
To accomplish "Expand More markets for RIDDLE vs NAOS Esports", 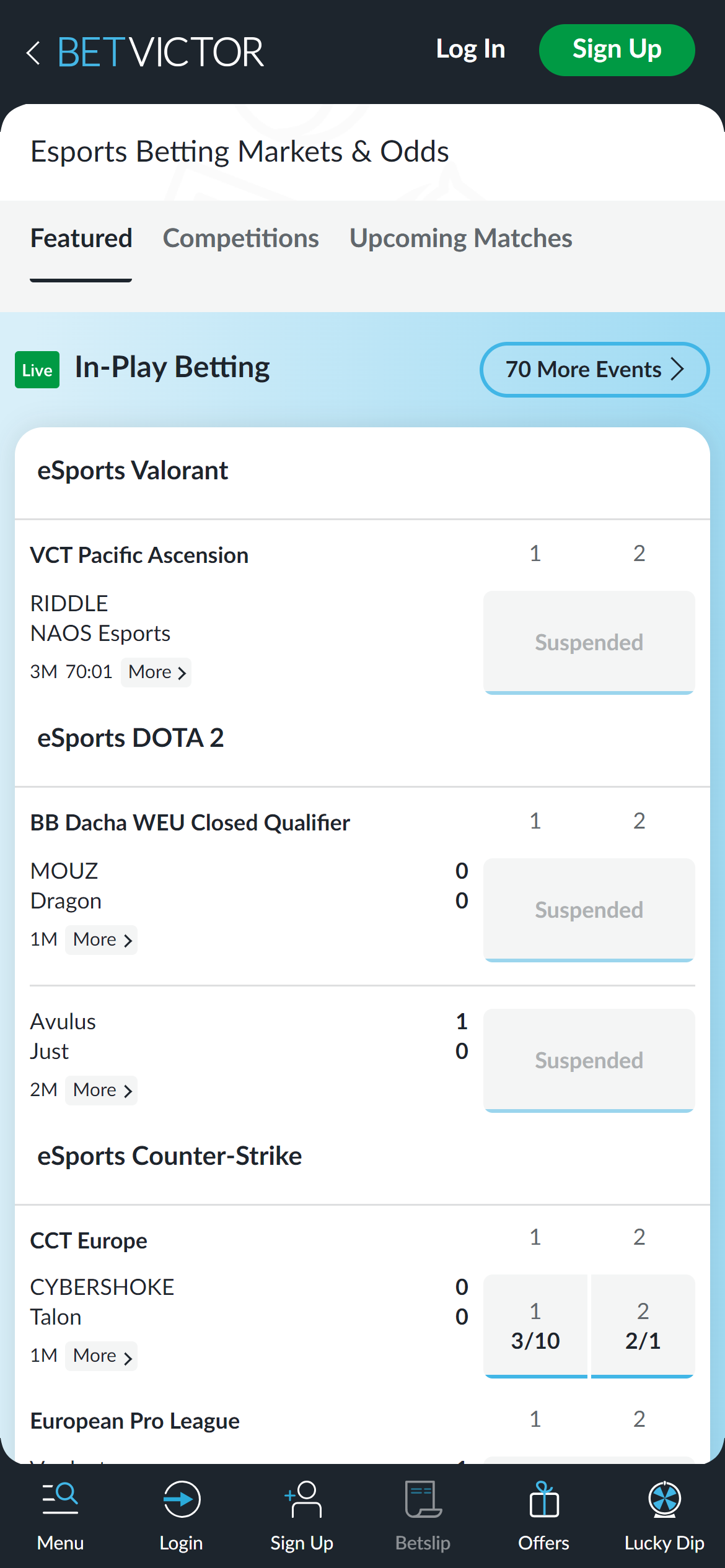I will coord(156,672).
